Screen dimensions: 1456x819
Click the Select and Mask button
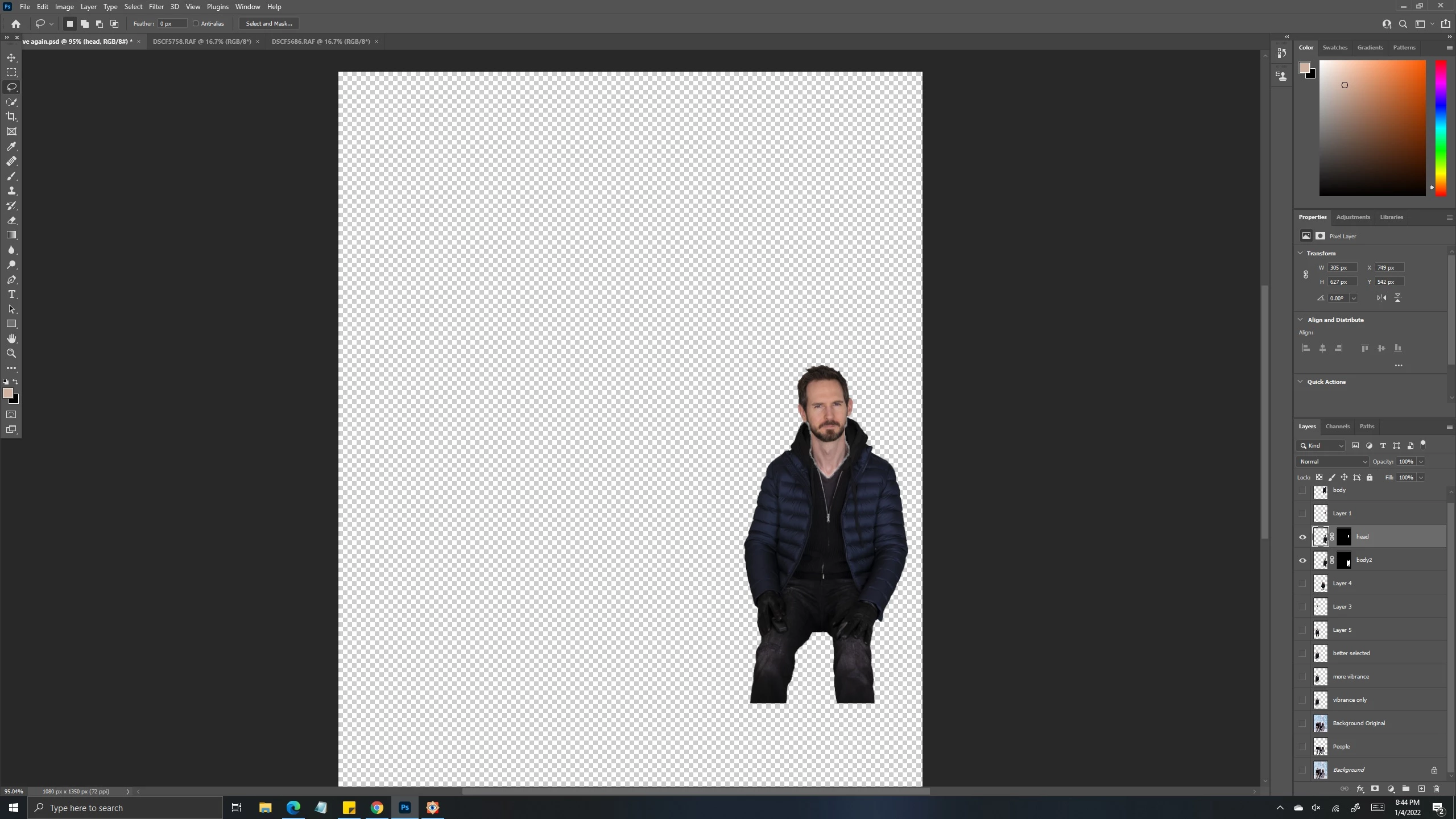[x=269, y=24]
